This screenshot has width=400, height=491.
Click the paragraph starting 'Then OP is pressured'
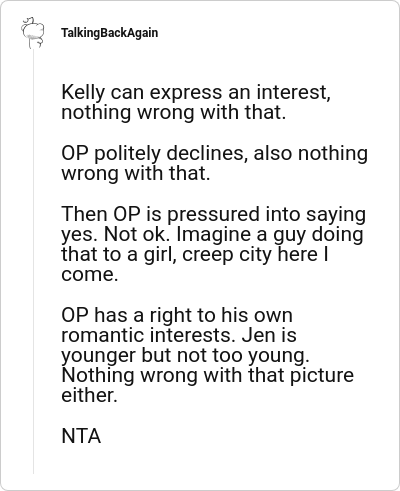(213, 244)
